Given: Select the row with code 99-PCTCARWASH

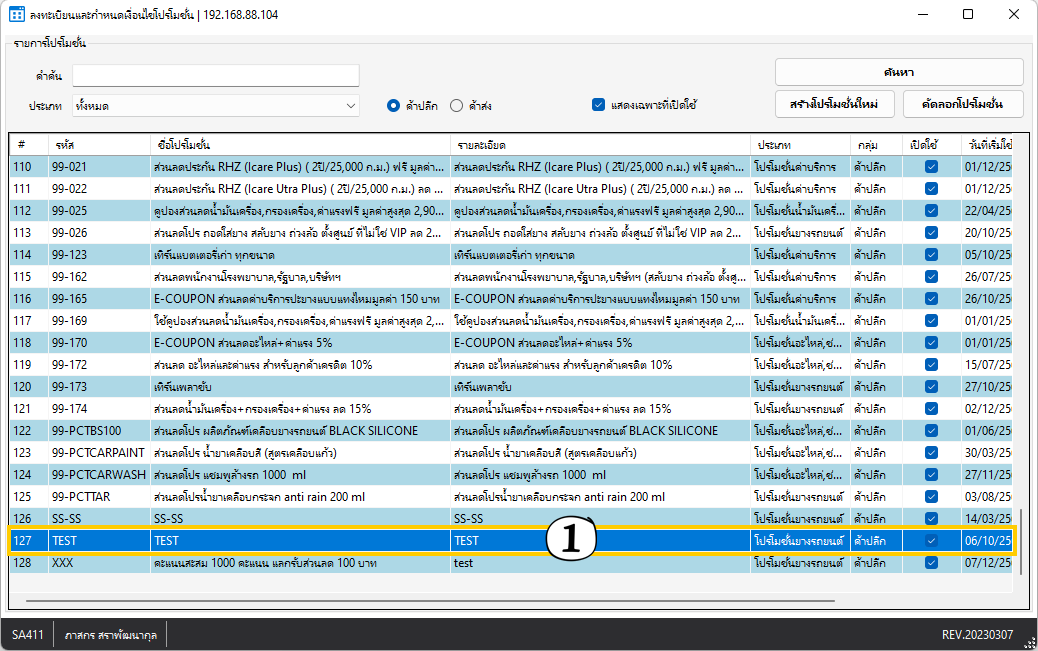Looking at the screenshot, I should (x=300, y=475).
